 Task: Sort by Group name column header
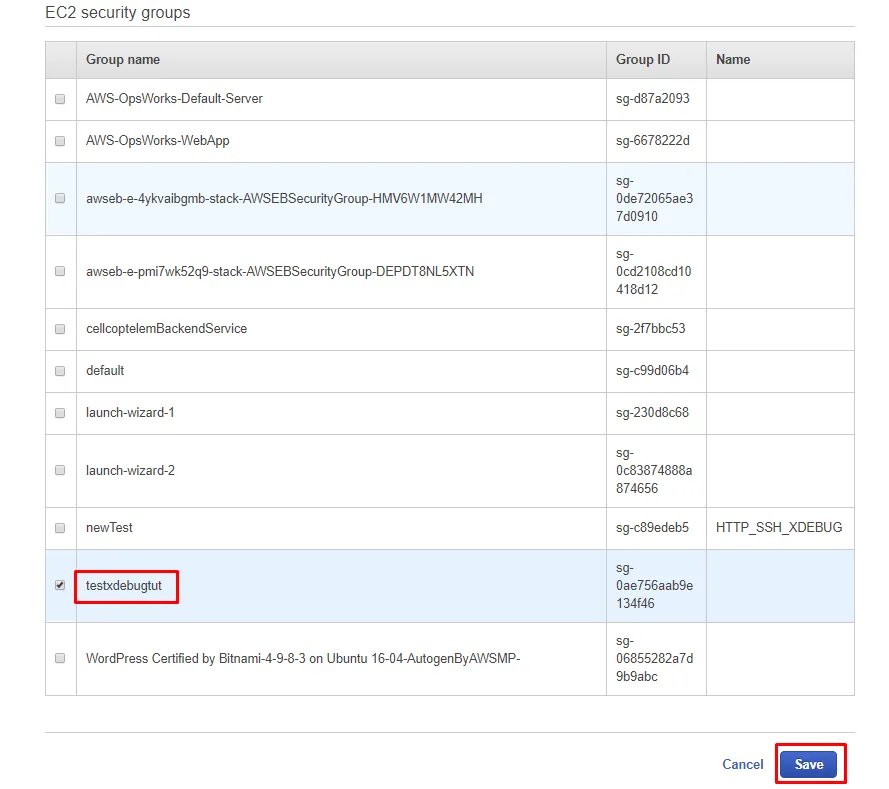123,60
